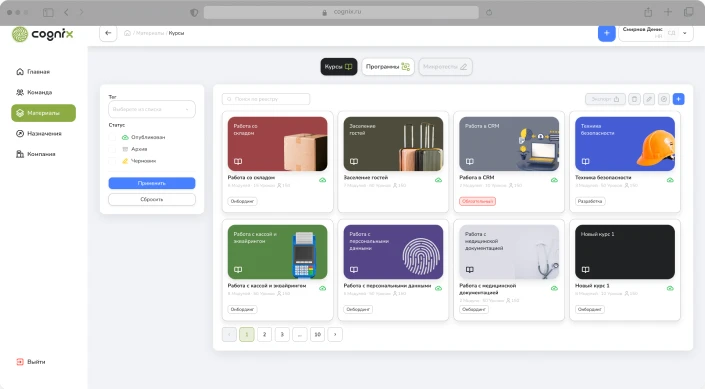
Task: Open the Работа в CRM course thumbnail
Action: 509,144
